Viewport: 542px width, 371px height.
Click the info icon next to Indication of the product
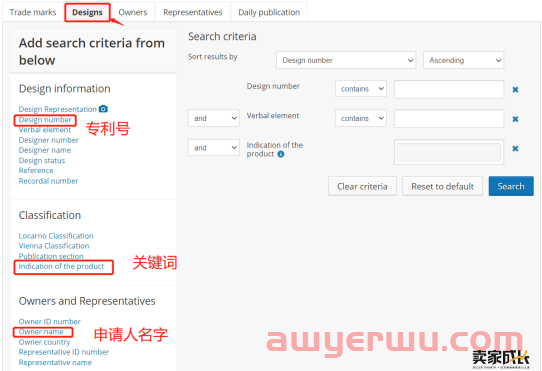281,154
